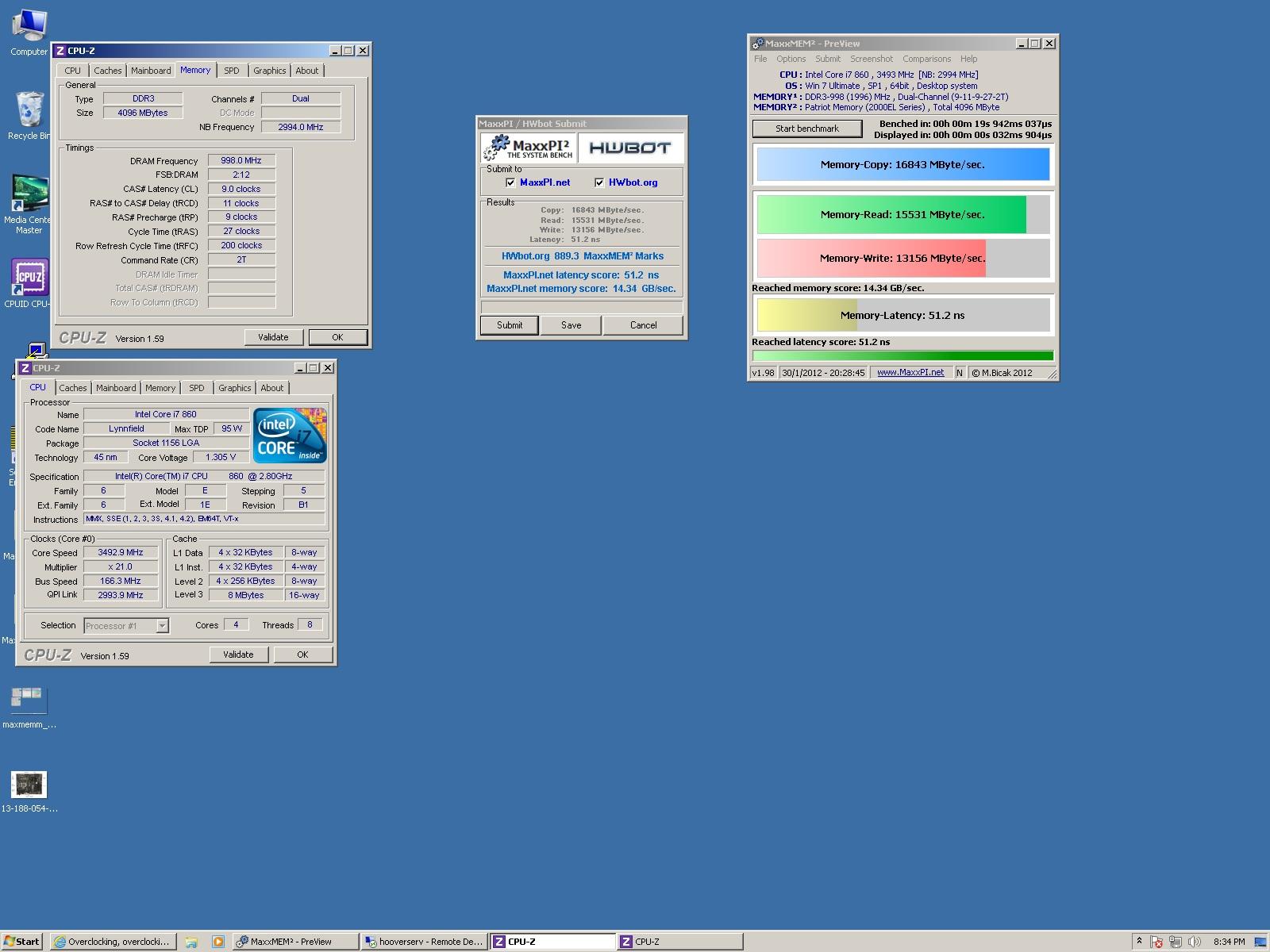Image resolution: width=1270 pixels, height=952 pixels.
Task: Open the 13-188-054 image file on desktop
Action: (x=29, y=792)
